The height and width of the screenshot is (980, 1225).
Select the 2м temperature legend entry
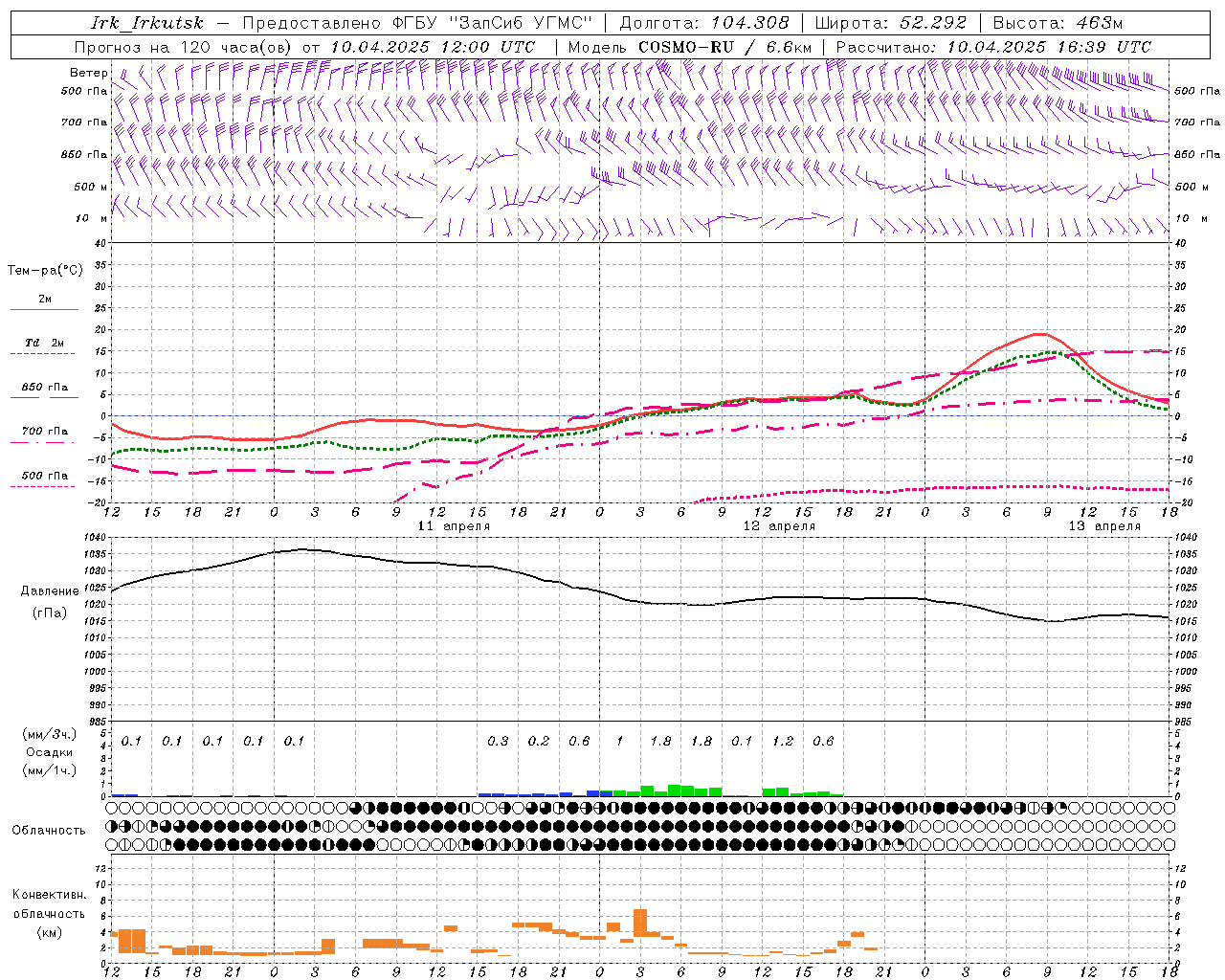45,299
